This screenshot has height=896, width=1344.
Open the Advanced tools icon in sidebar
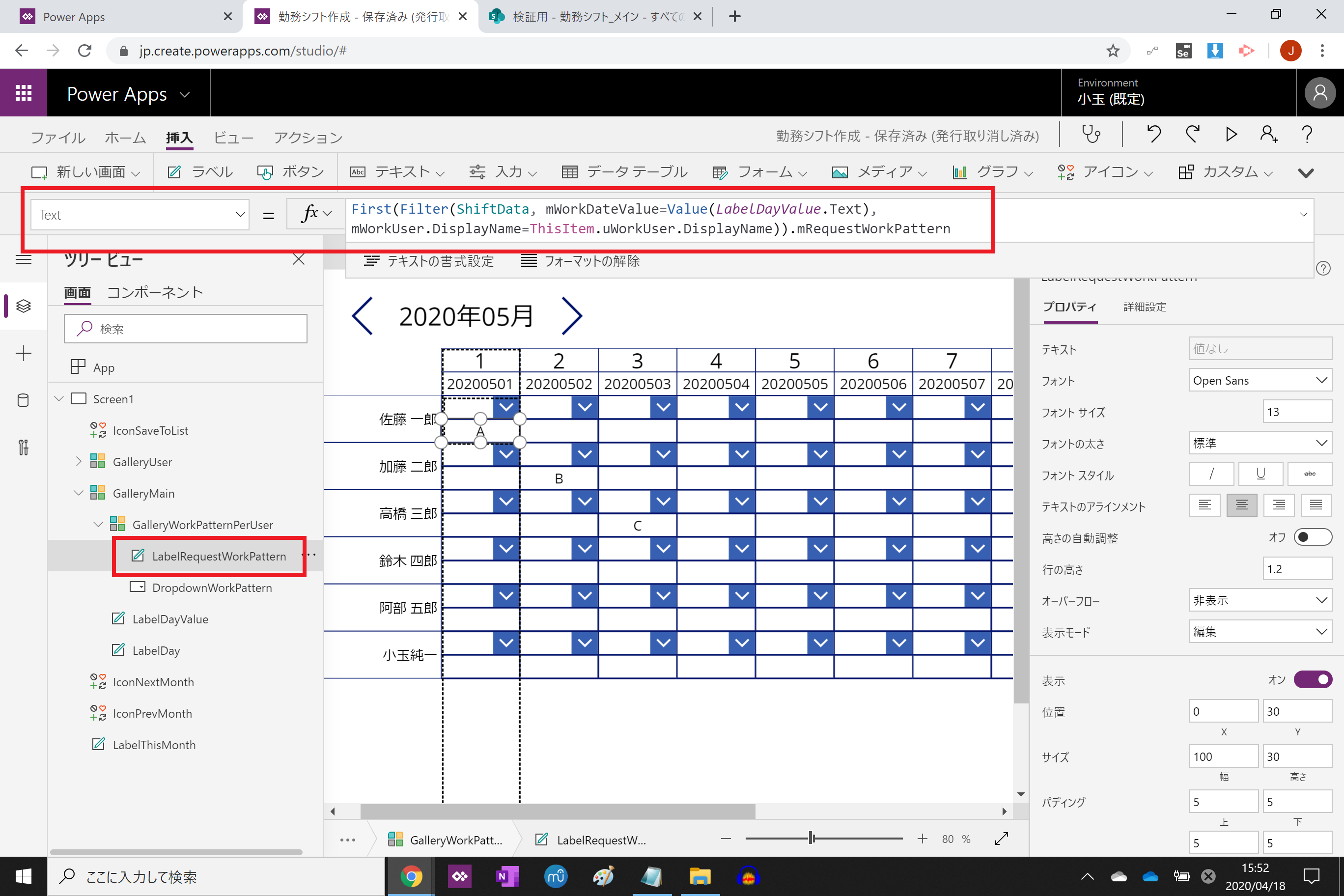pyautogui.click(x=24, y=448)
